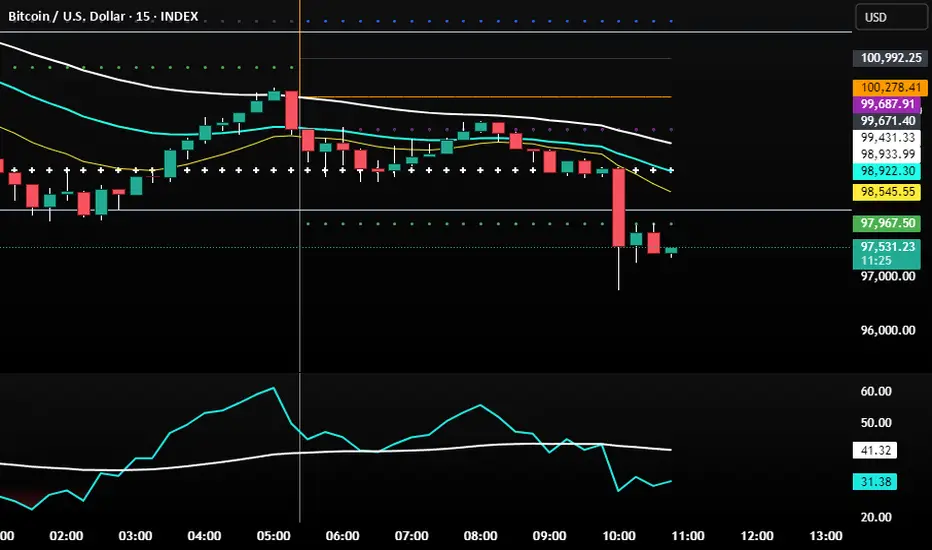932x550 pixels.
Task: Click the 12:00 time axis label
Action: coord(757,536)
